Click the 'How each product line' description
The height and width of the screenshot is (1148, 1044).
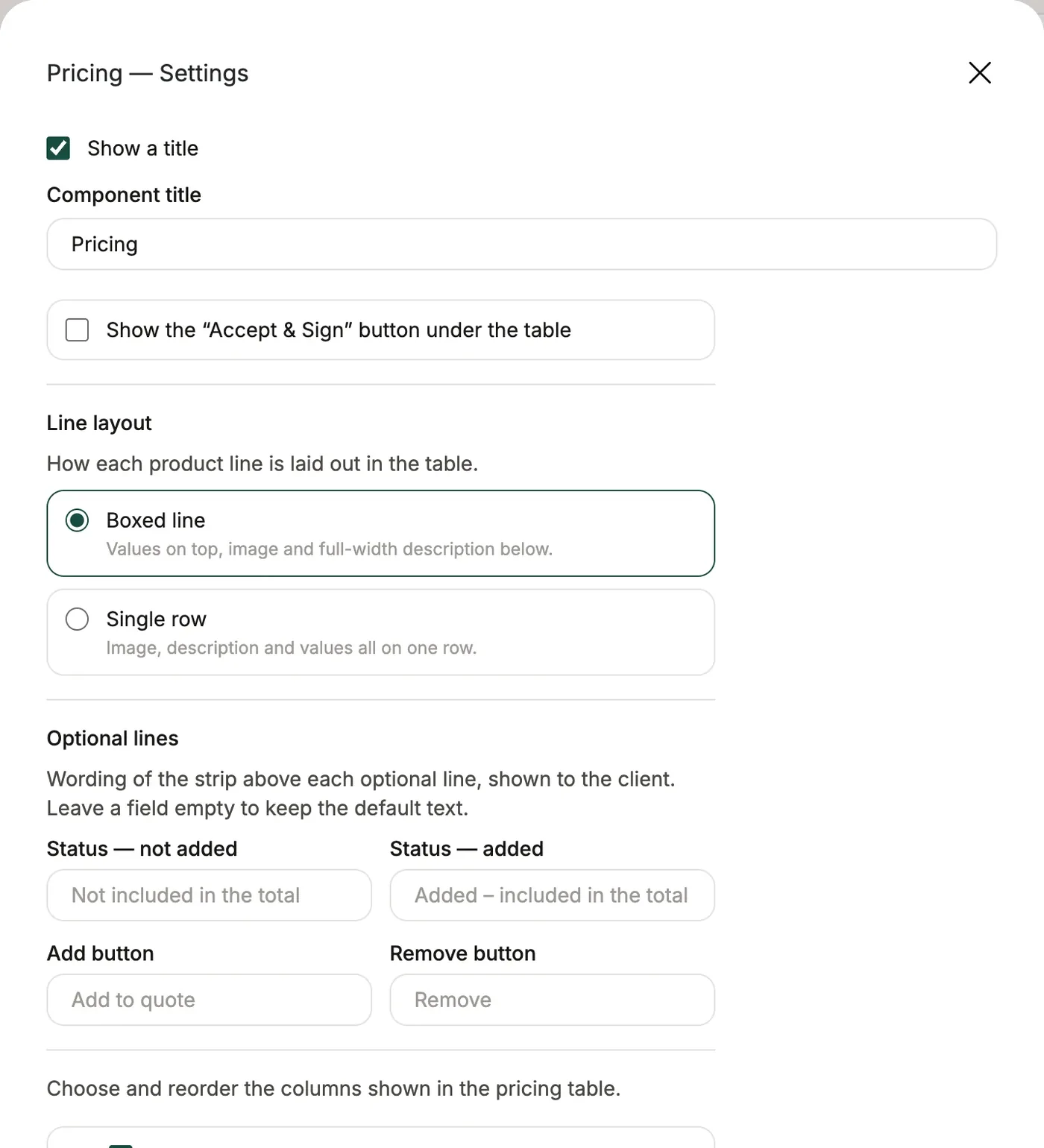(262, 464)
